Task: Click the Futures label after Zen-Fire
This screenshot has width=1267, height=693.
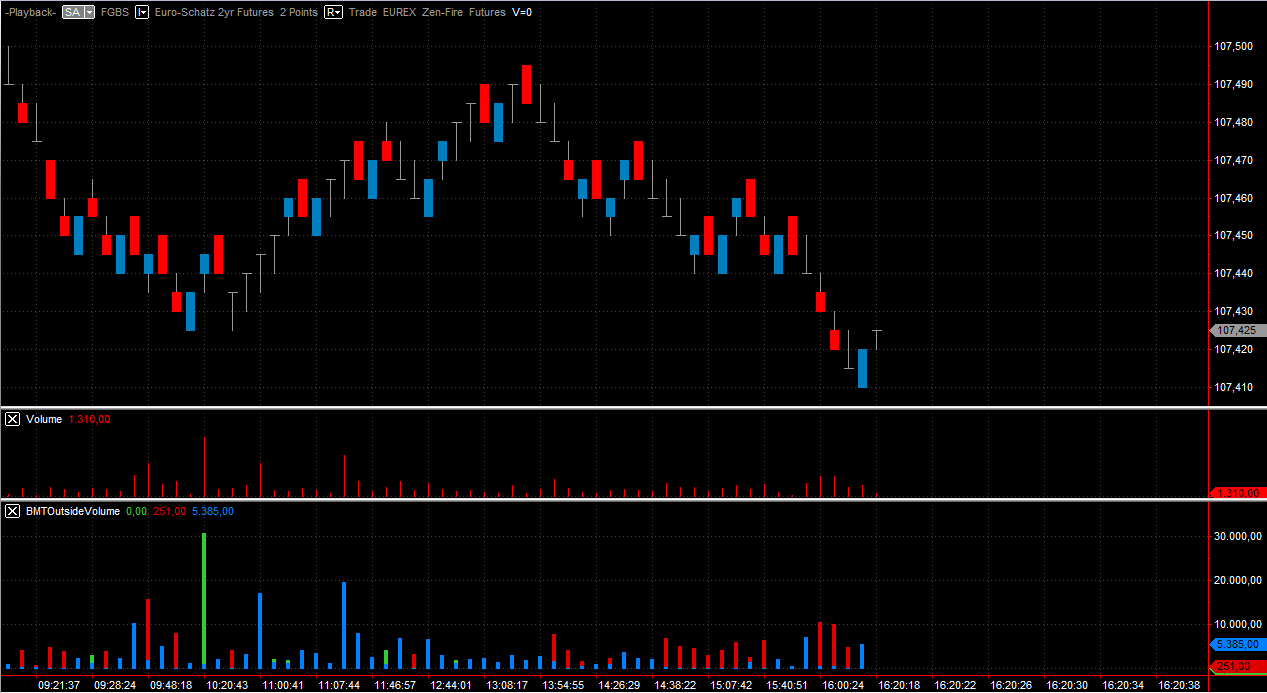Action: [x=488, y=12]
